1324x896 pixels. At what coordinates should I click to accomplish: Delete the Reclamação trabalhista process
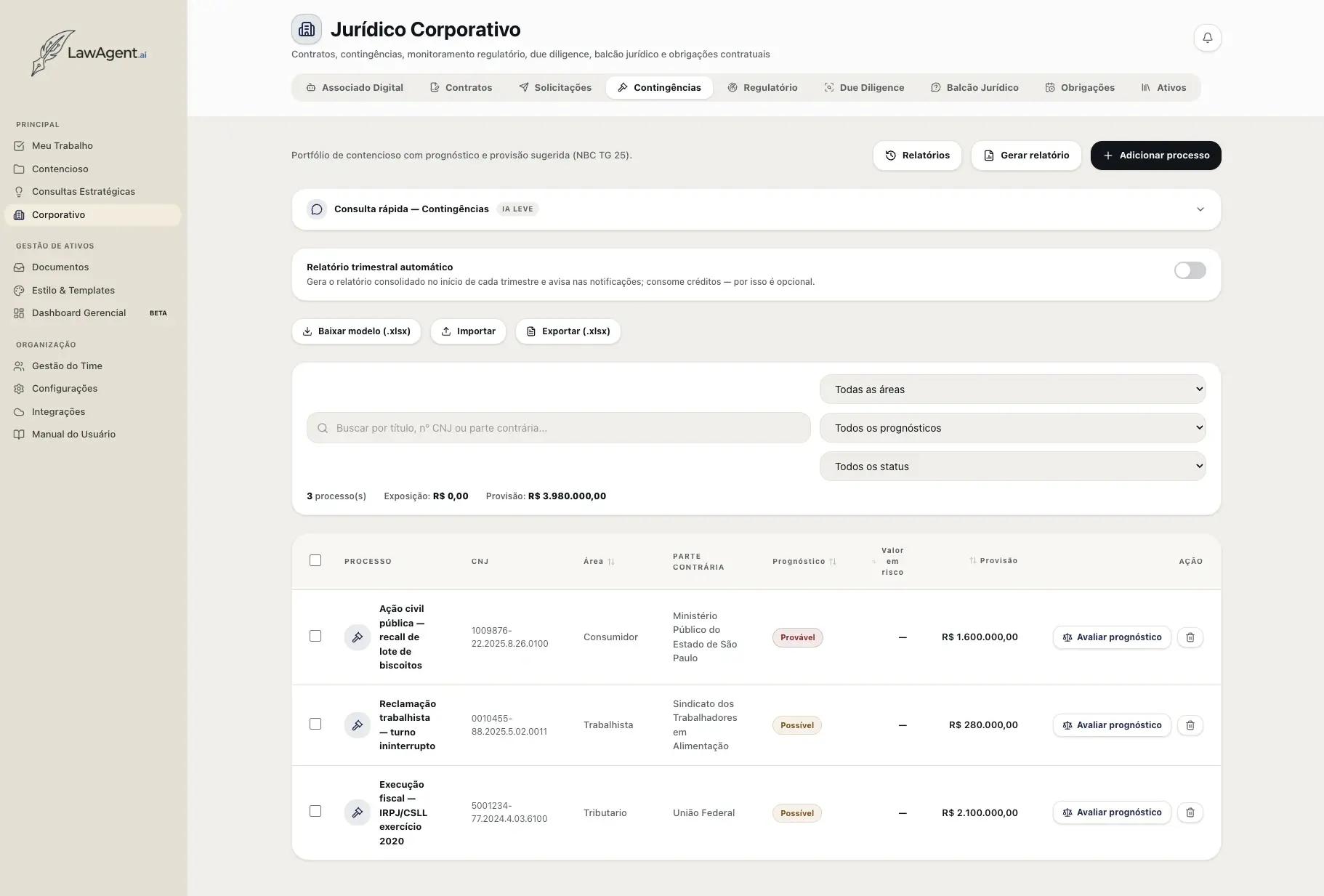[x=1190, y=725]
